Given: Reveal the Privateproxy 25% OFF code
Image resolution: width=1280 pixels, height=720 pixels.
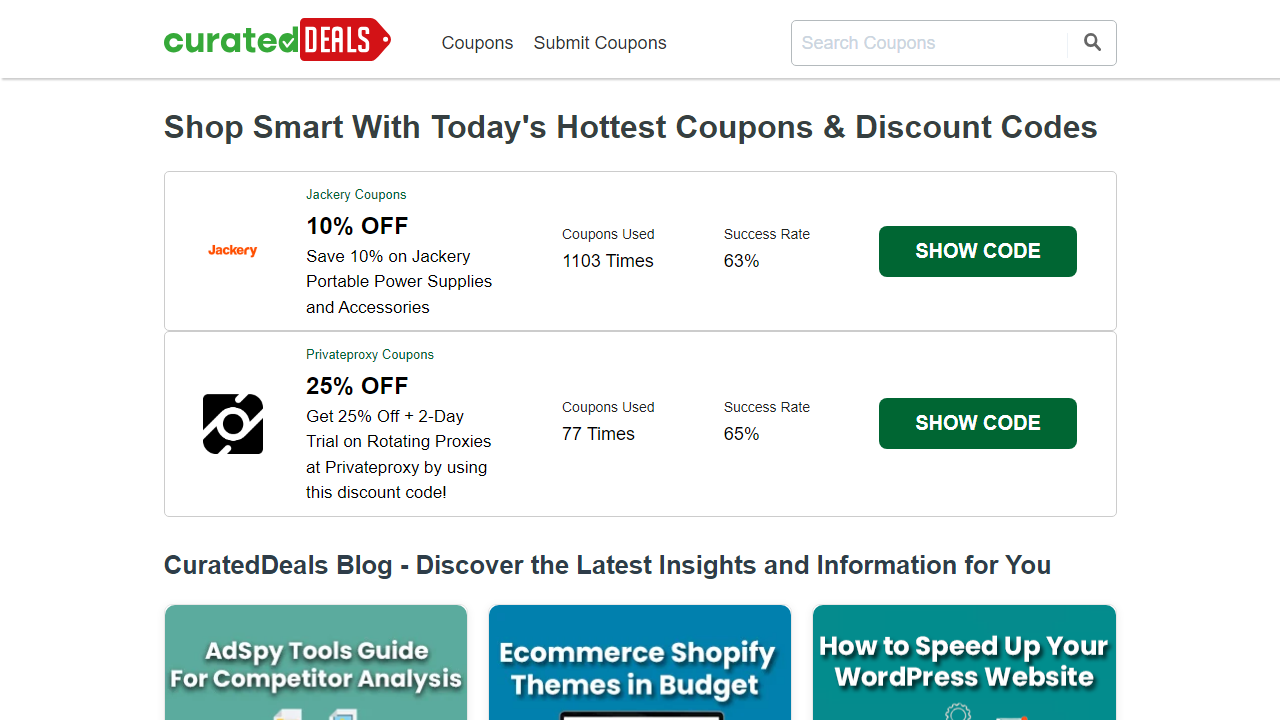Looking at the screenshot, I should pyautogui.click(x=977, y=423).
